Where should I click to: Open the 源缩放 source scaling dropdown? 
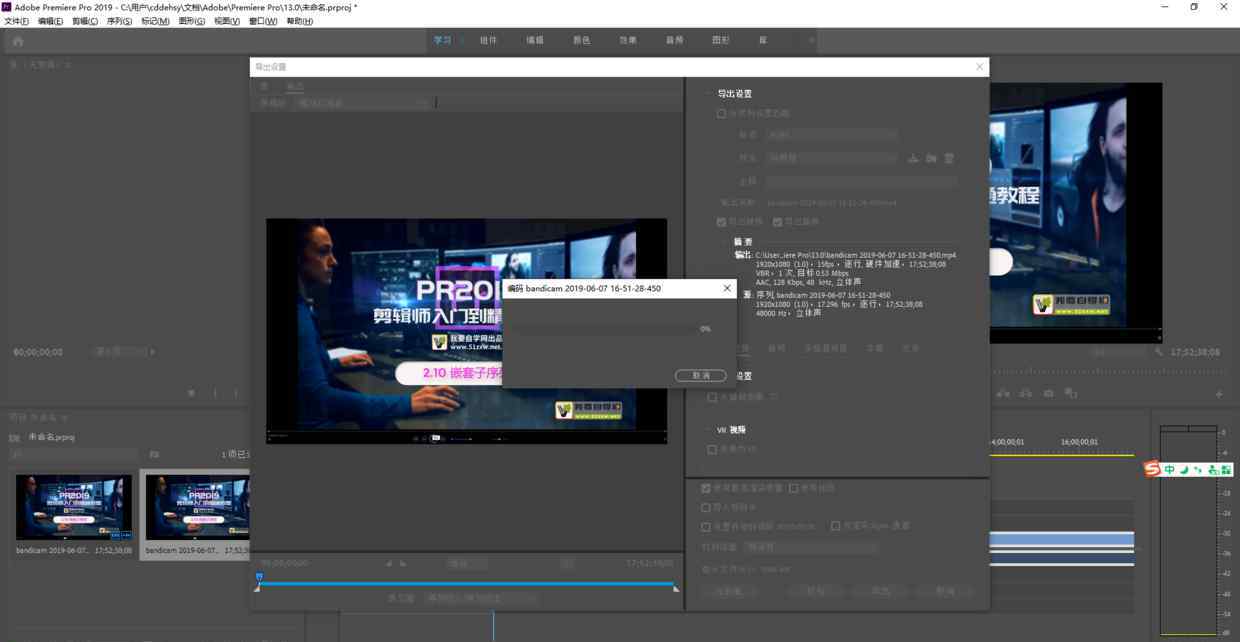click(363, 103)
